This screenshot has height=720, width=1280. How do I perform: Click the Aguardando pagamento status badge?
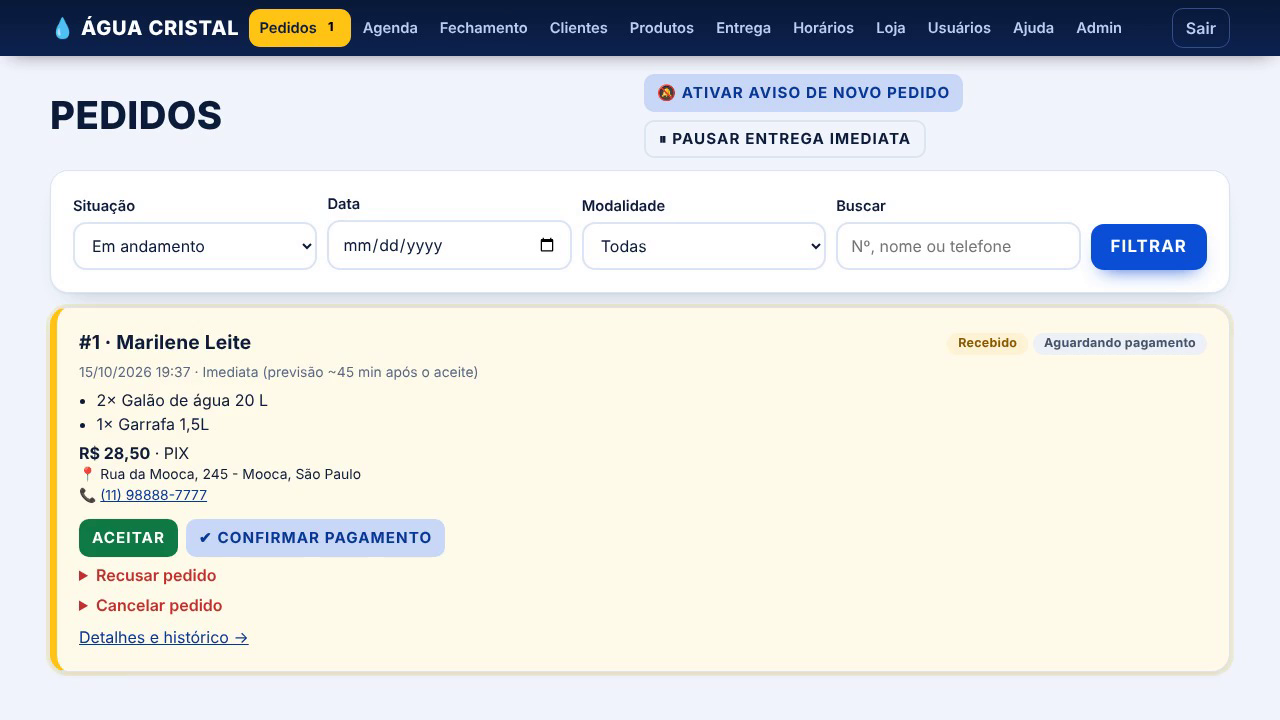click(1120, 343)
